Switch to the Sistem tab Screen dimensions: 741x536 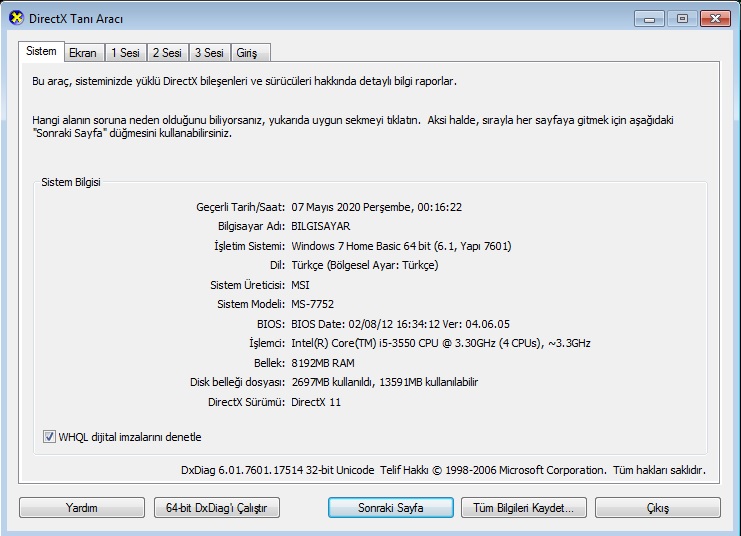41,51
